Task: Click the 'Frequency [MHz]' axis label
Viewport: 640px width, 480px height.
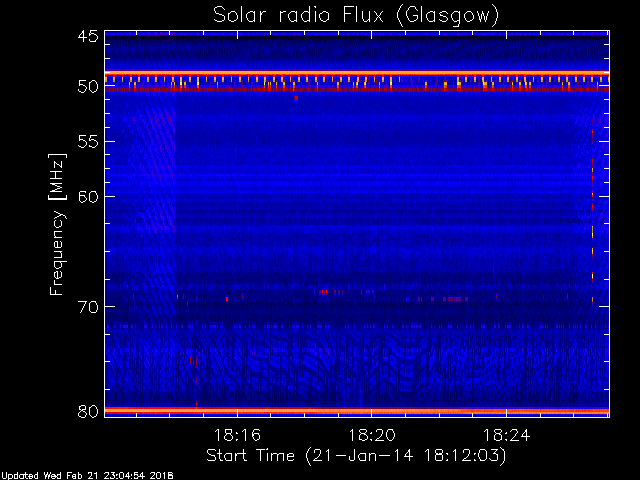Action: (x=57, y=224)
